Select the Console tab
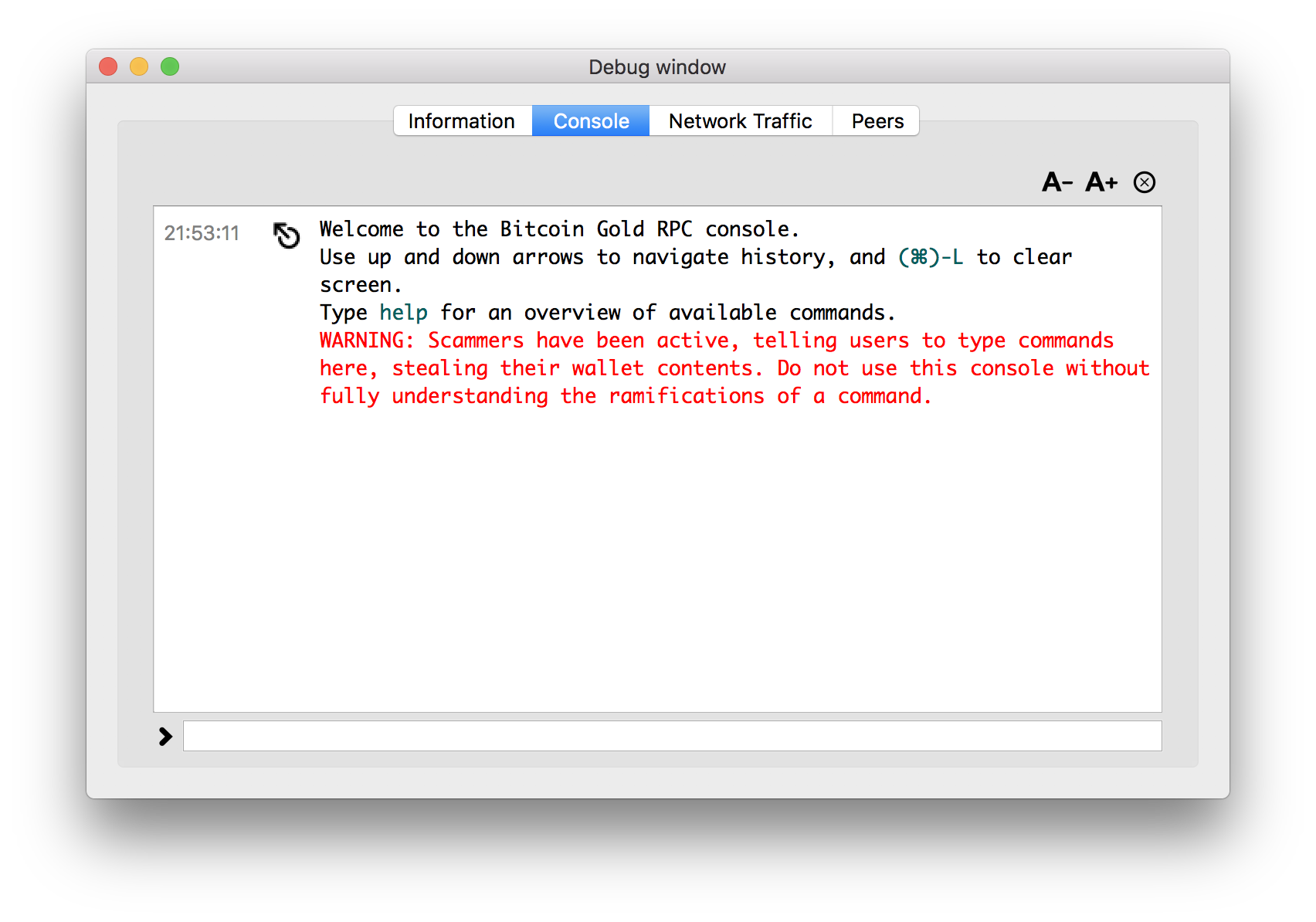The image size is (1316, 922). tap(591, 121)
